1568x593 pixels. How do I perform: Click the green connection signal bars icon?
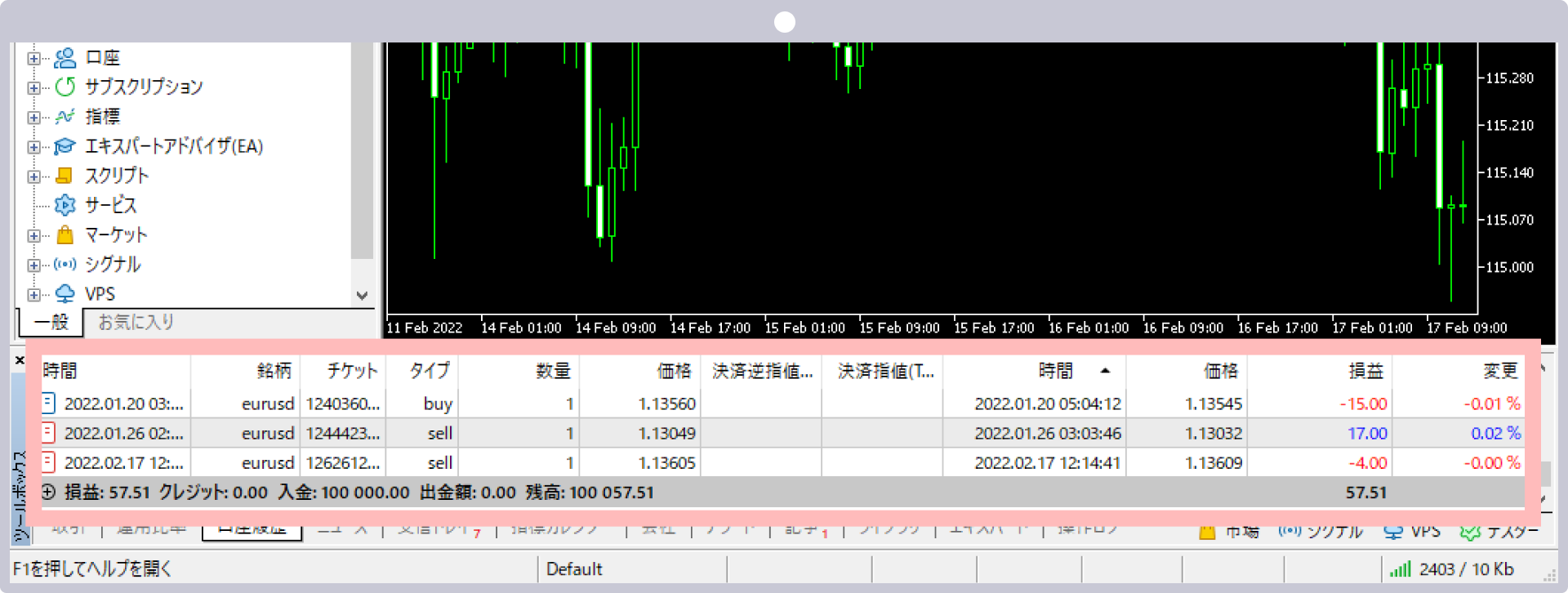[x=1401, y=568]
